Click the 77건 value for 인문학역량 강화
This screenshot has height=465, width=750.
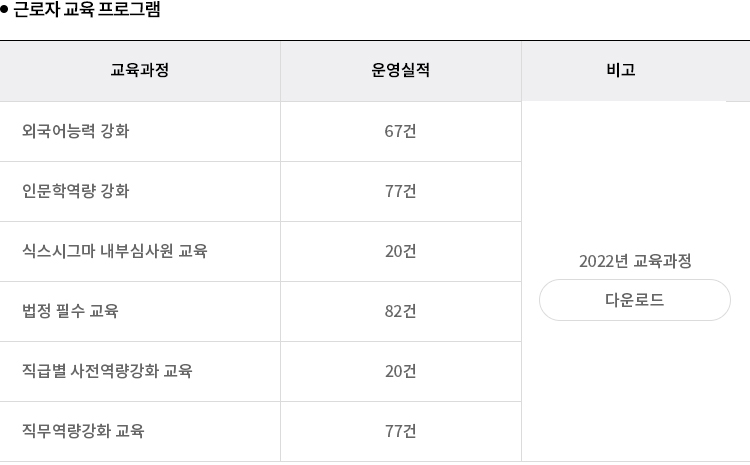coord(400,191)
